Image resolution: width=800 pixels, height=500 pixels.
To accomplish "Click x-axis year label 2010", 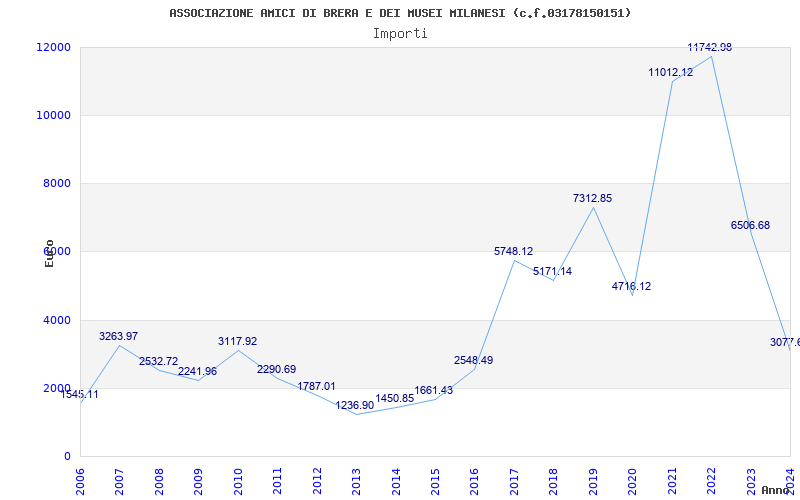I will [x=238, y=481].
